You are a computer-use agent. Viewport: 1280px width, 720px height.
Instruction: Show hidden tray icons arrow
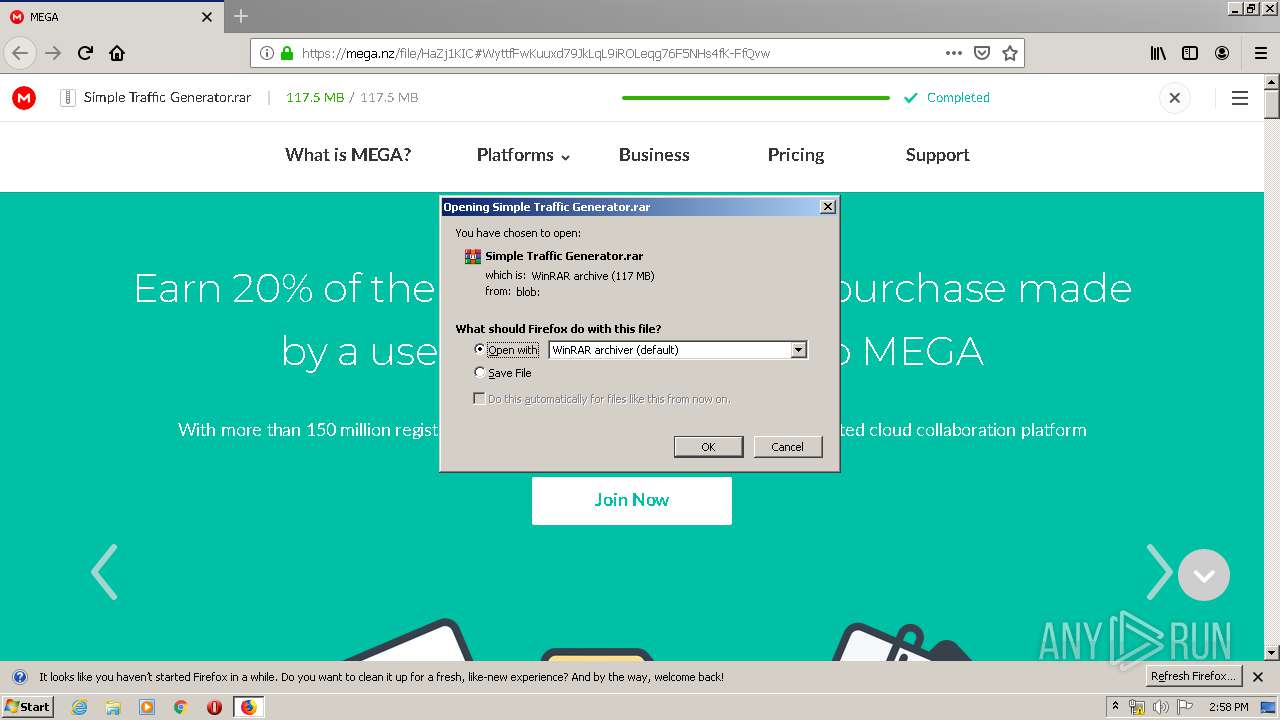point(1116,707)
